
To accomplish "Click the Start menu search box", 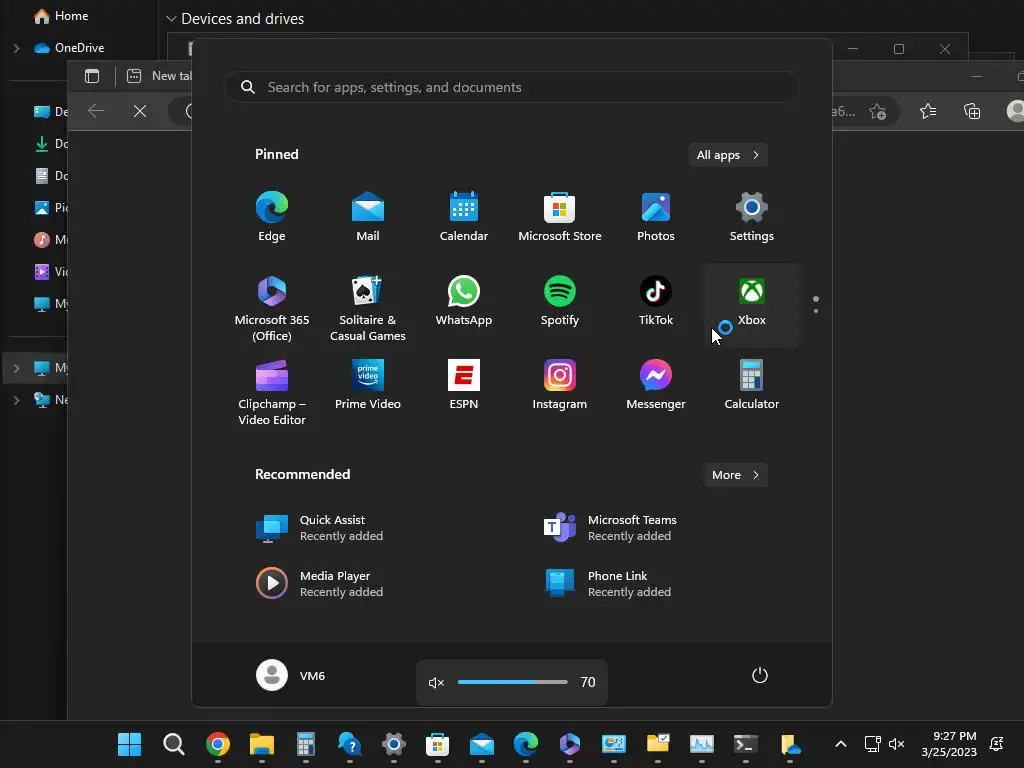I will pyautogui.click(x=511, y=87).
